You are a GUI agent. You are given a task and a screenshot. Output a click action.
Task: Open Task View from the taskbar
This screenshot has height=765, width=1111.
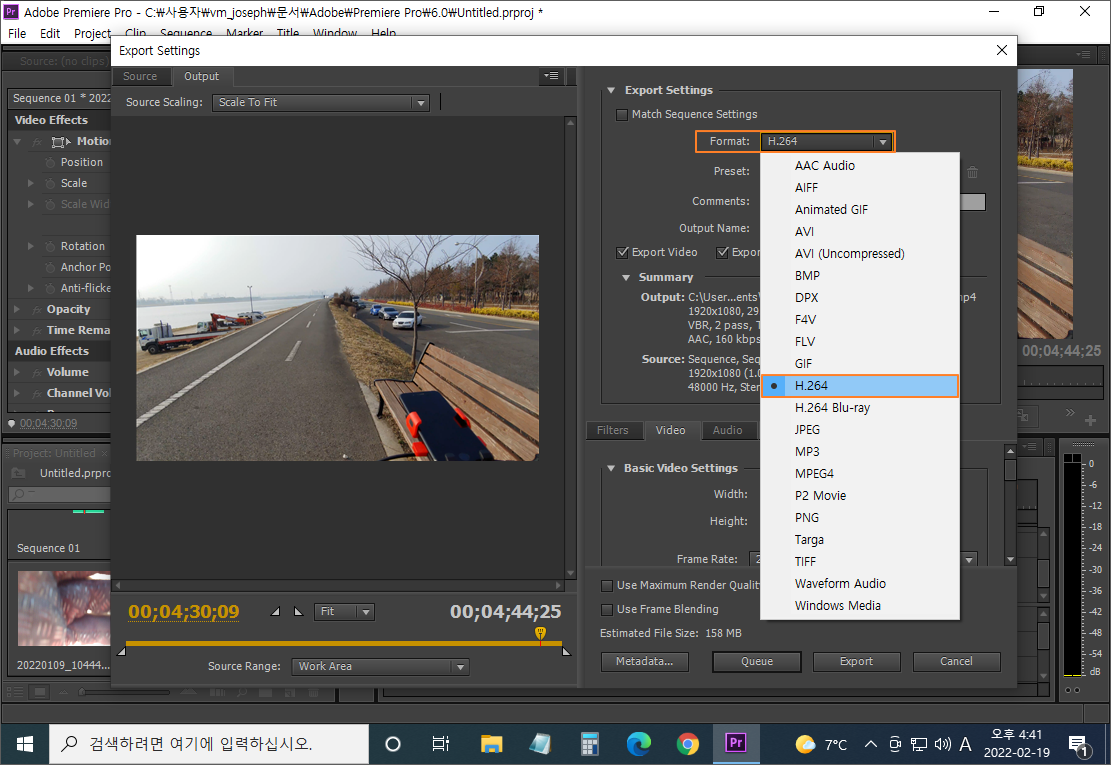point(441,744)
